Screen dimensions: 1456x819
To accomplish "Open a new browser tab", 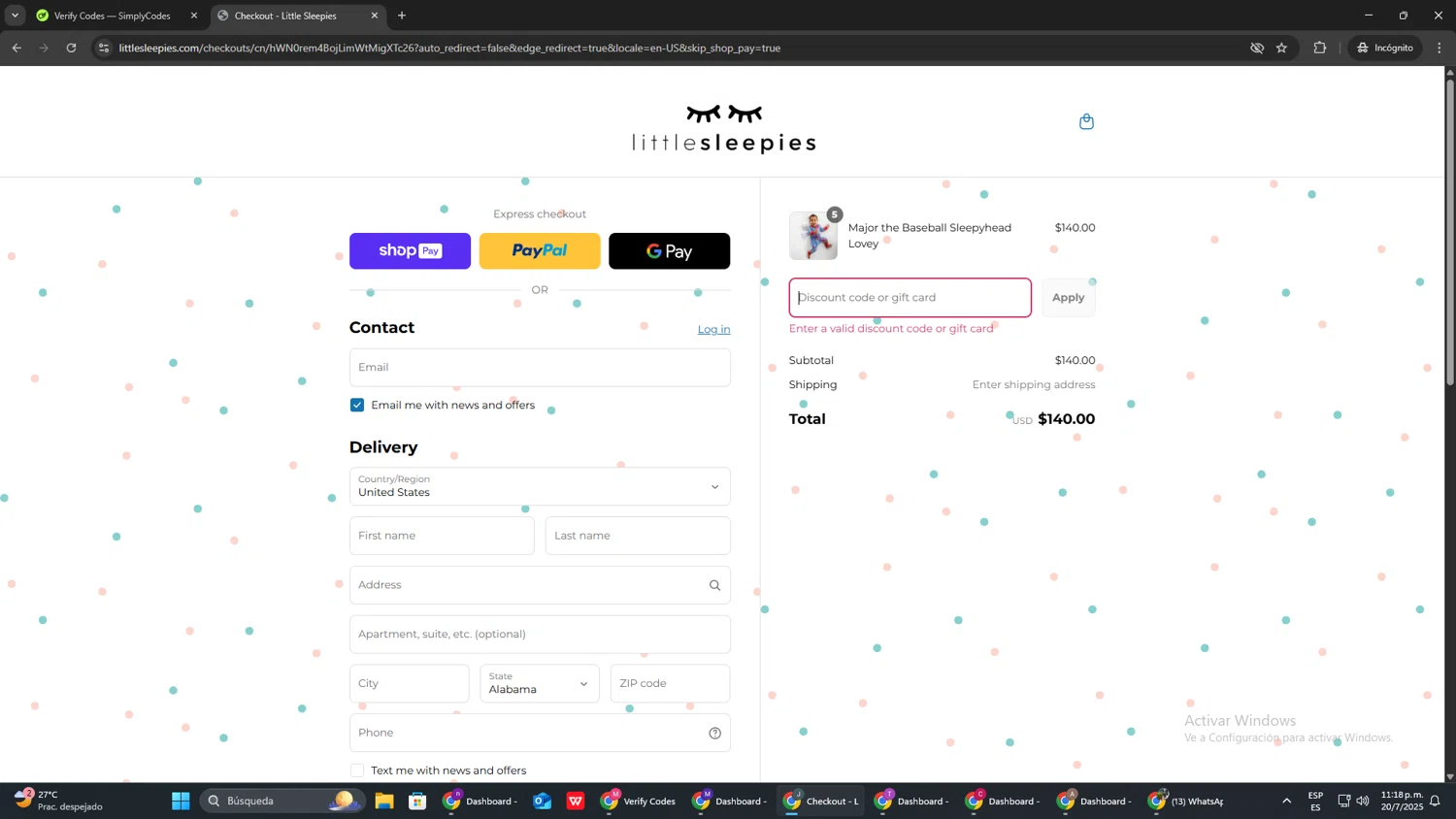I will pyautogui.click(x=402, y=16).
